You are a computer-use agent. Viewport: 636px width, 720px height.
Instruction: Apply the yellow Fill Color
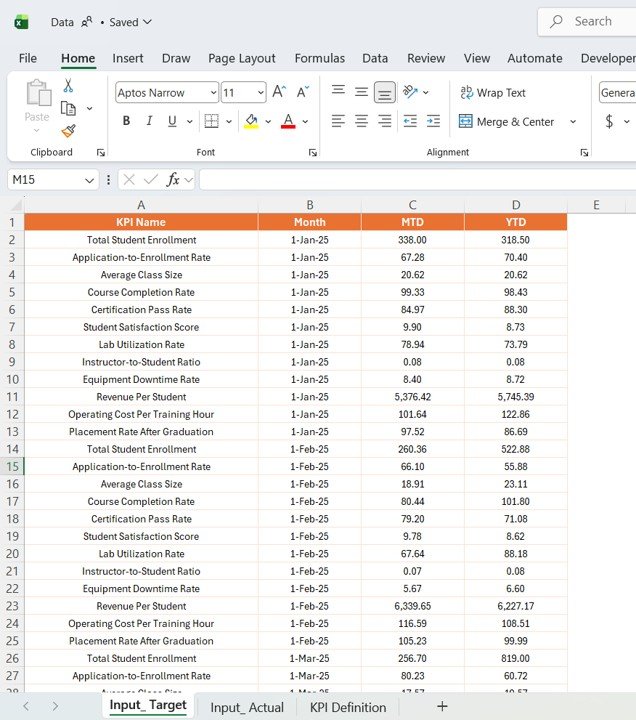click(251, 121)
